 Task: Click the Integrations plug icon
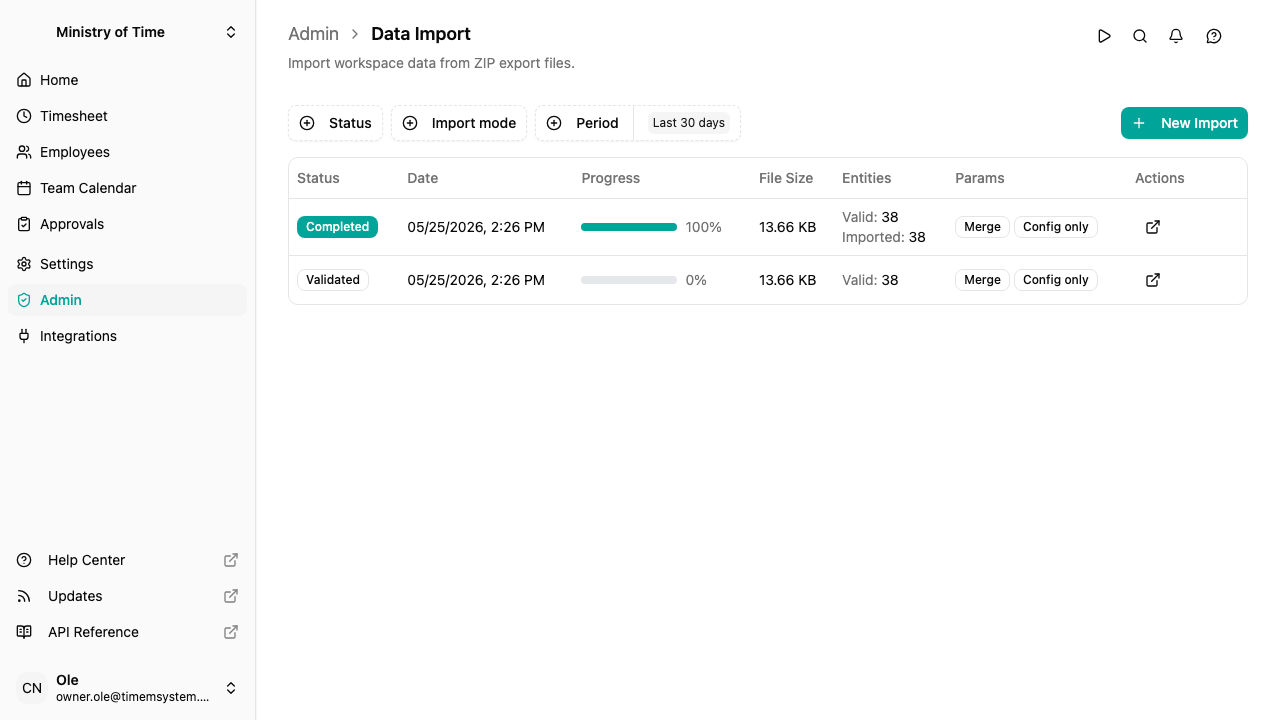[24, 336]
